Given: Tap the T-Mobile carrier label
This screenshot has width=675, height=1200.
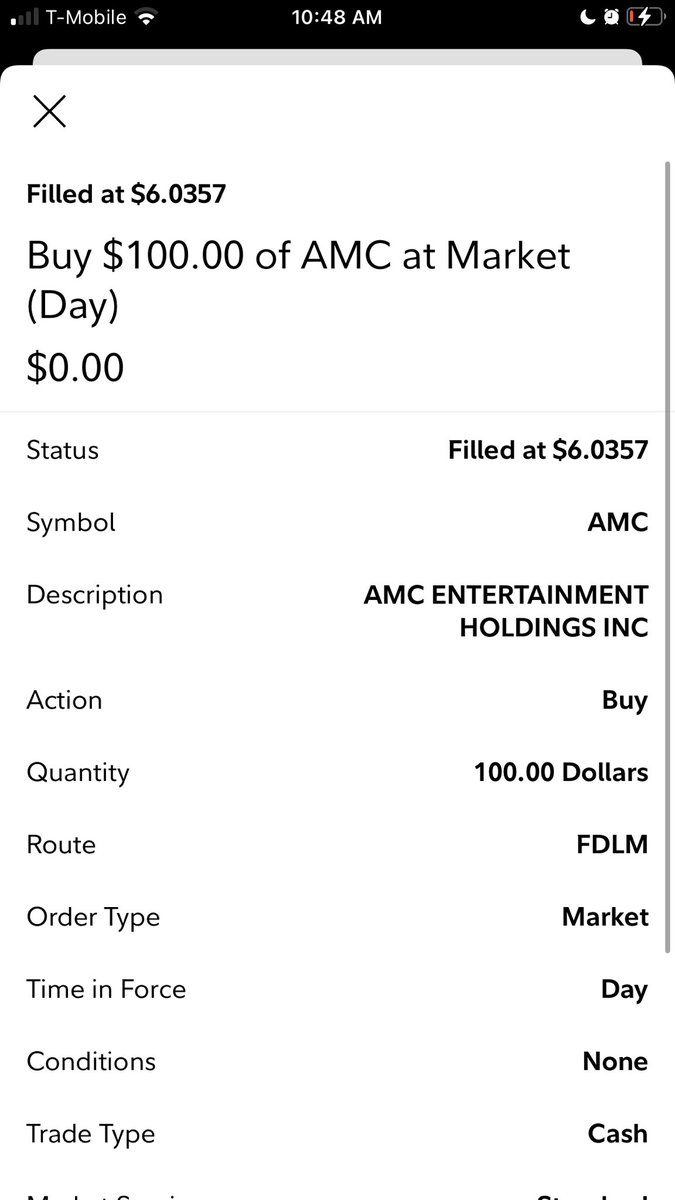Looking at the screenshot, I should coord(86,17).
